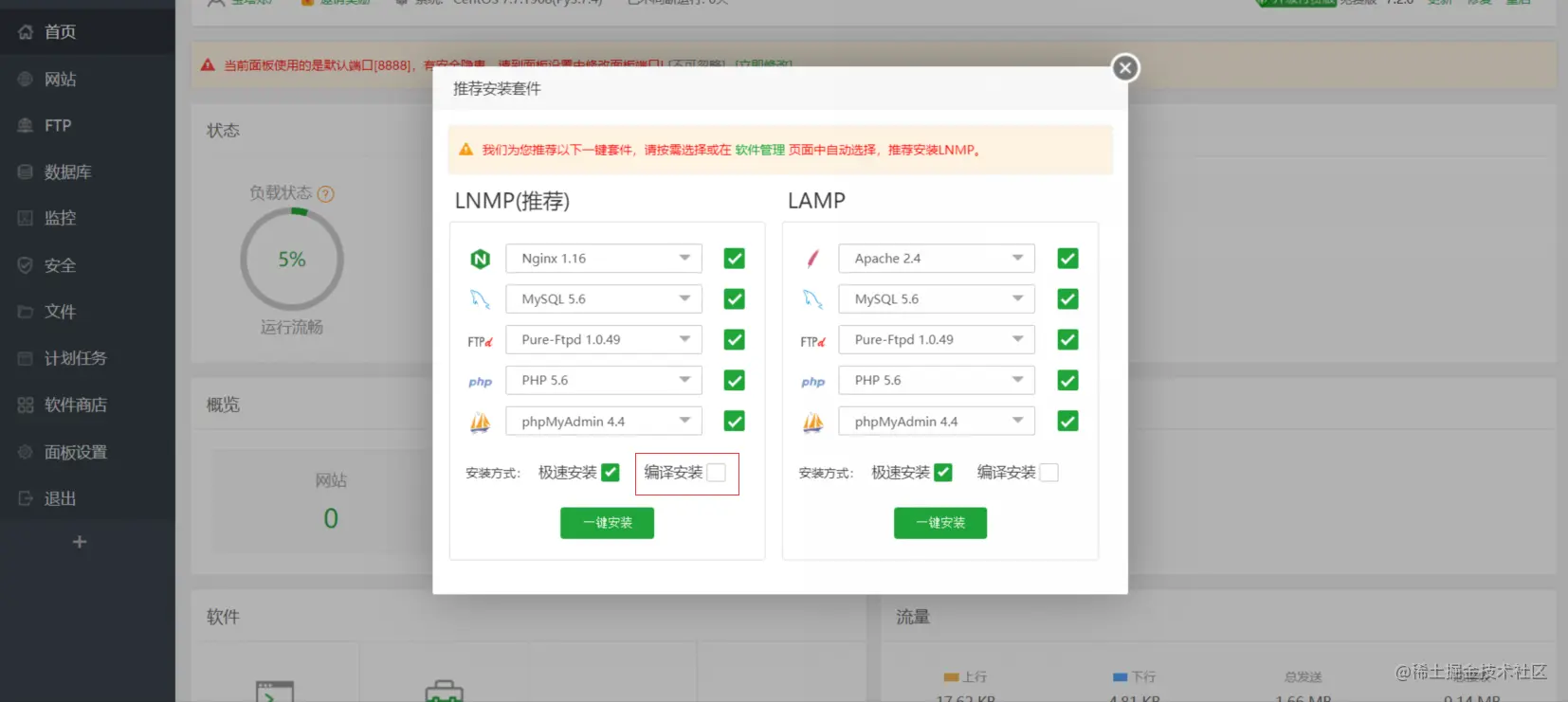This screenshot has width=1568, height=702.
Task: Click the globe icon beside 网站
Action: 26,80
